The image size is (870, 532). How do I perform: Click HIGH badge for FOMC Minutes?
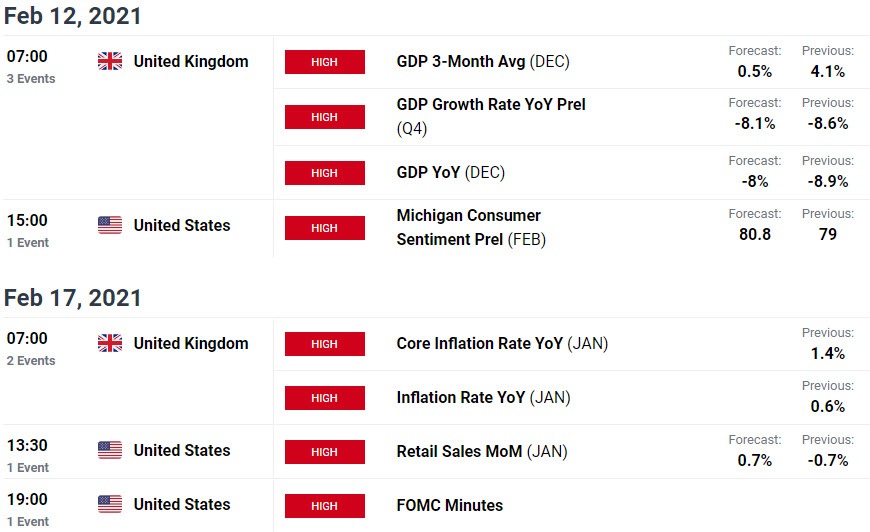click(325, 506)
